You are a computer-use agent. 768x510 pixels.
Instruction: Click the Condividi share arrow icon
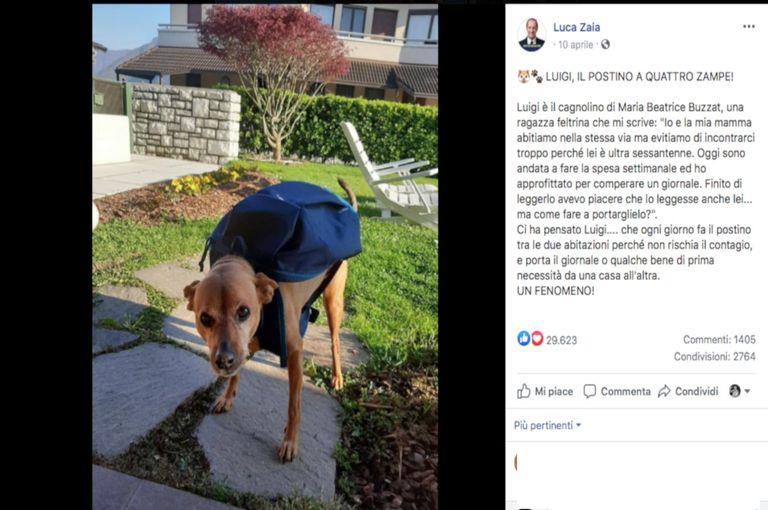664,391
